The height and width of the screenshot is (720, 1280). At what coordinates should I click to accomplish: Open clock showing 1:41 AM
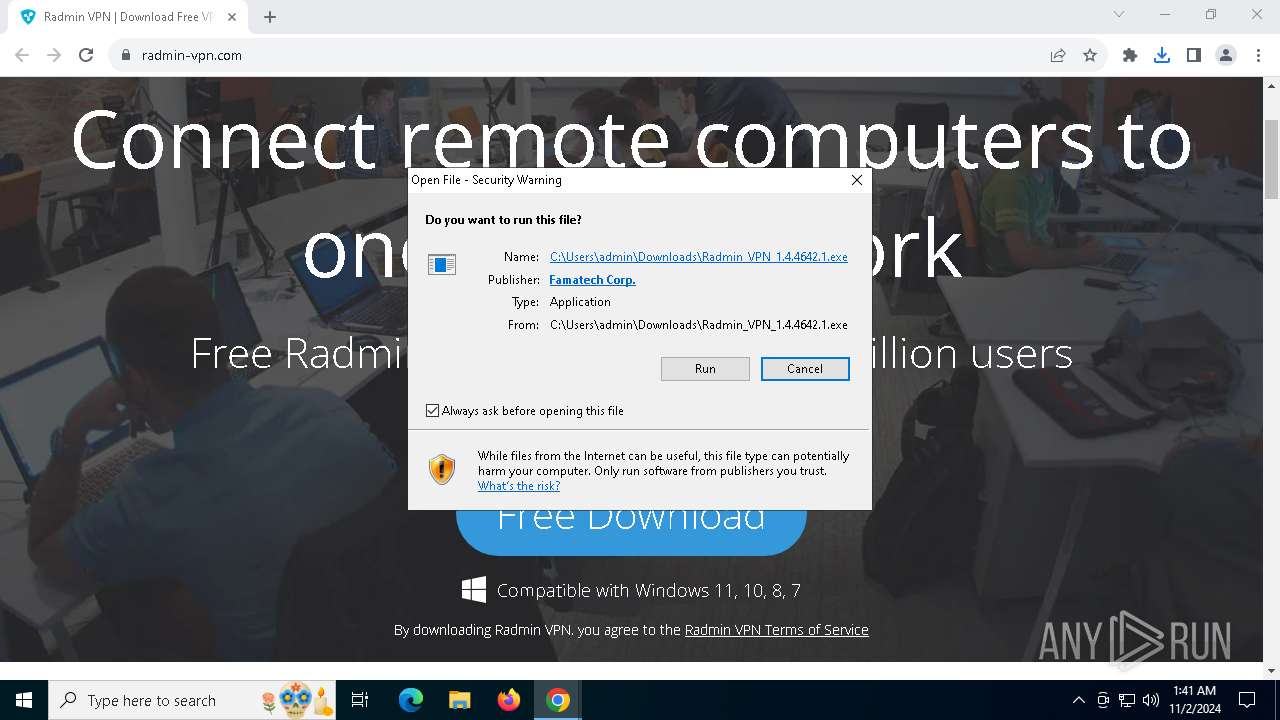(1194, 700)
